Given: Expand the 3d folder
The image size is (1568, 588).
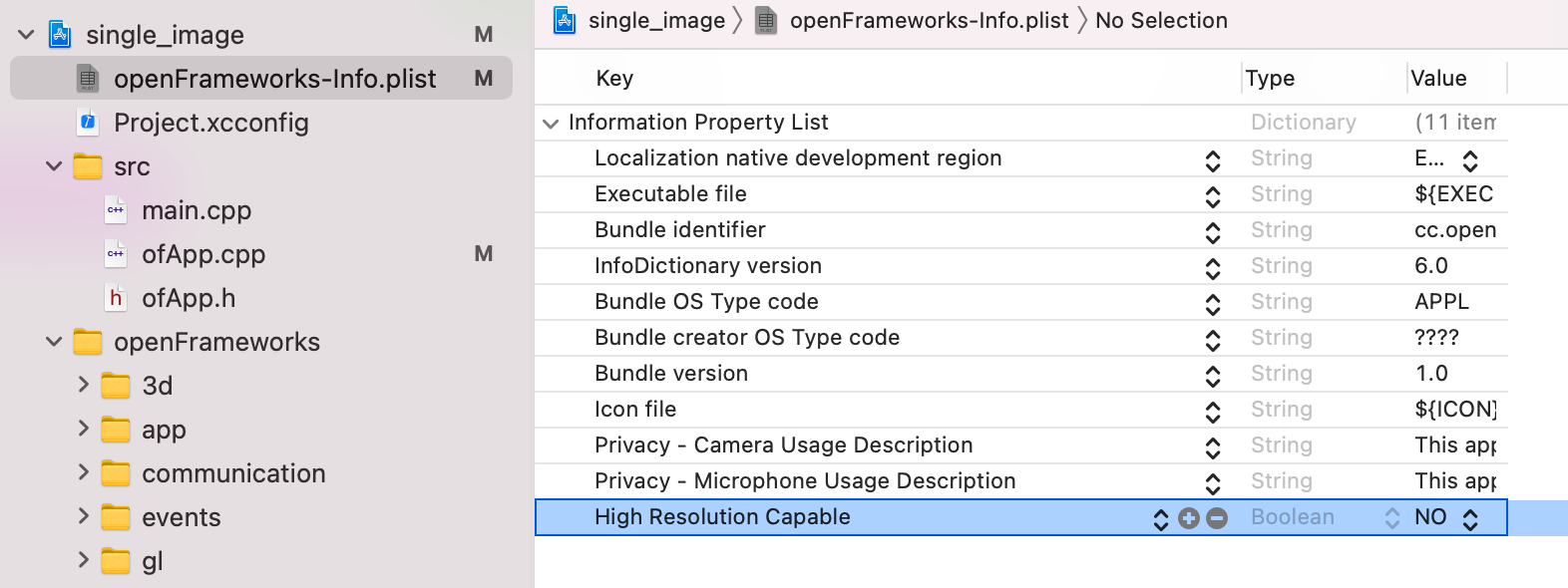Looking at the screenshot, I should 84,385.
